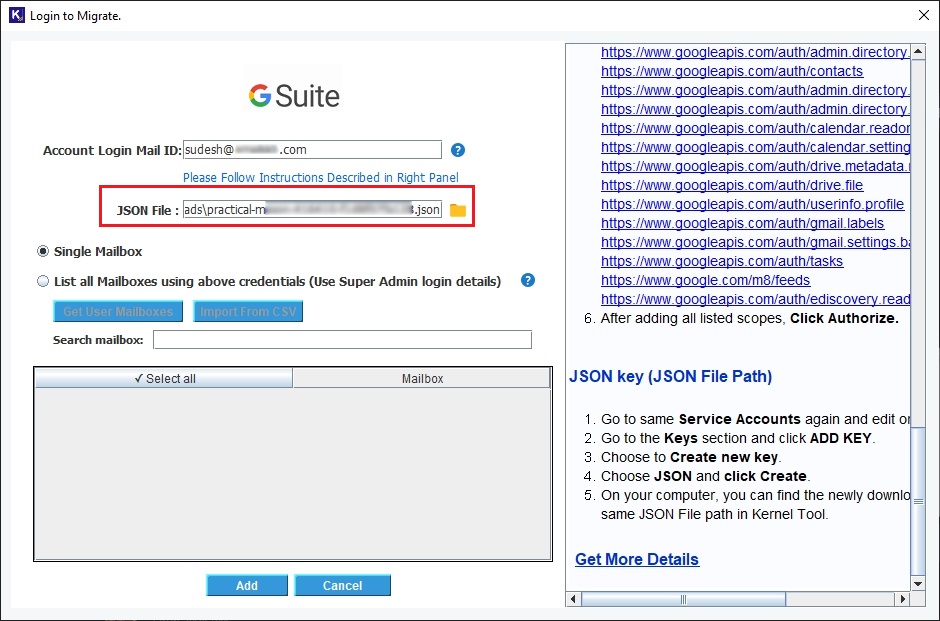Open the Get More Details link

637,559
